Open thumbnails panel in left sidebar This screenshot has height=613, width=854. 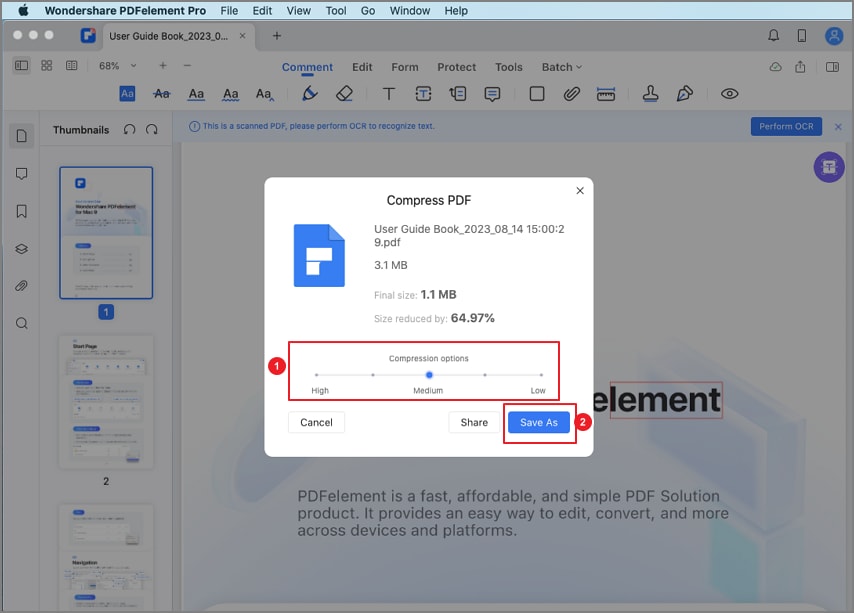(x=21, y=136)
